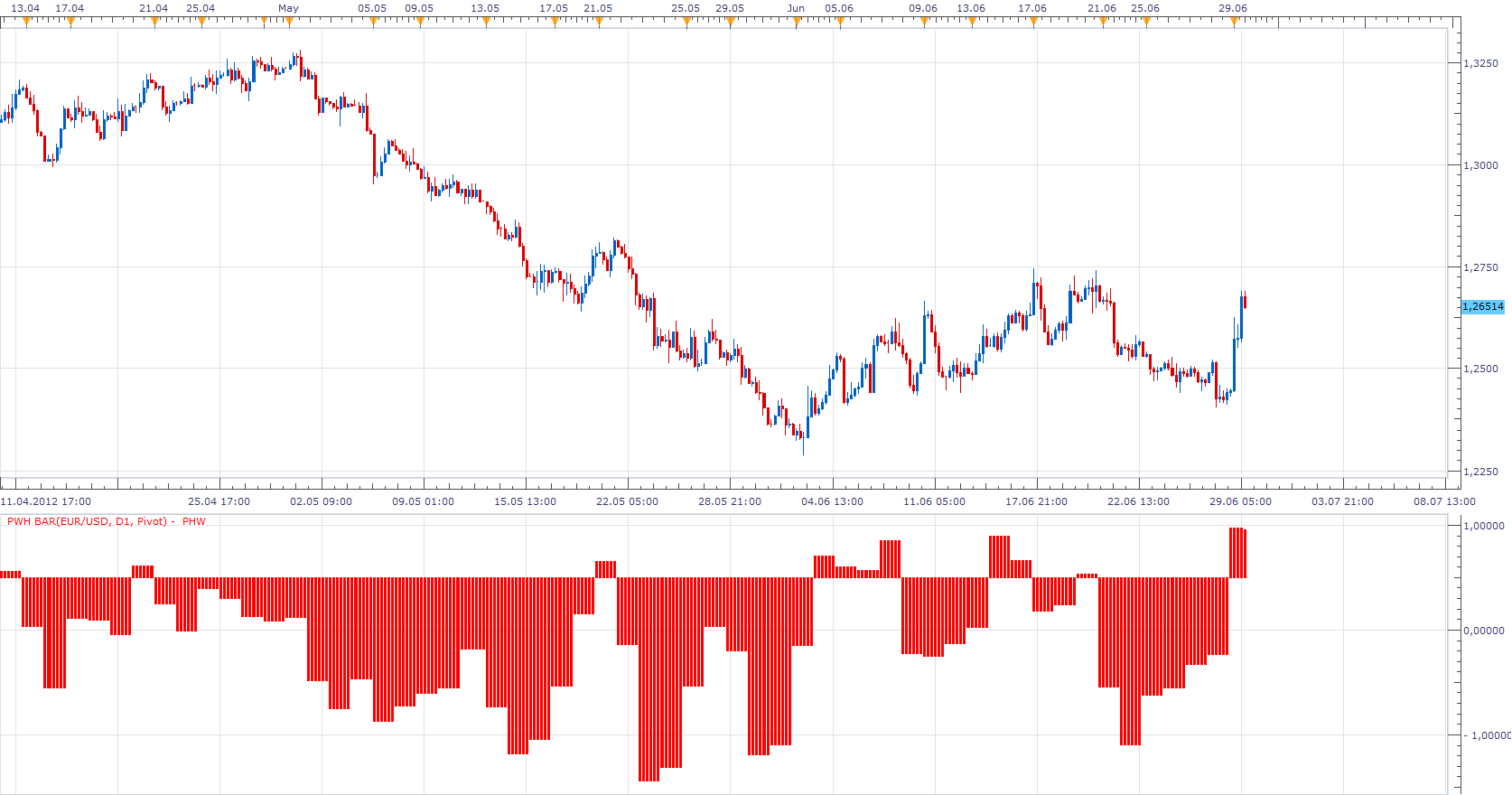Click the 15.05 13:00 time axis label
This screenshot has height=795, width=1512.
tap(526, 501)
